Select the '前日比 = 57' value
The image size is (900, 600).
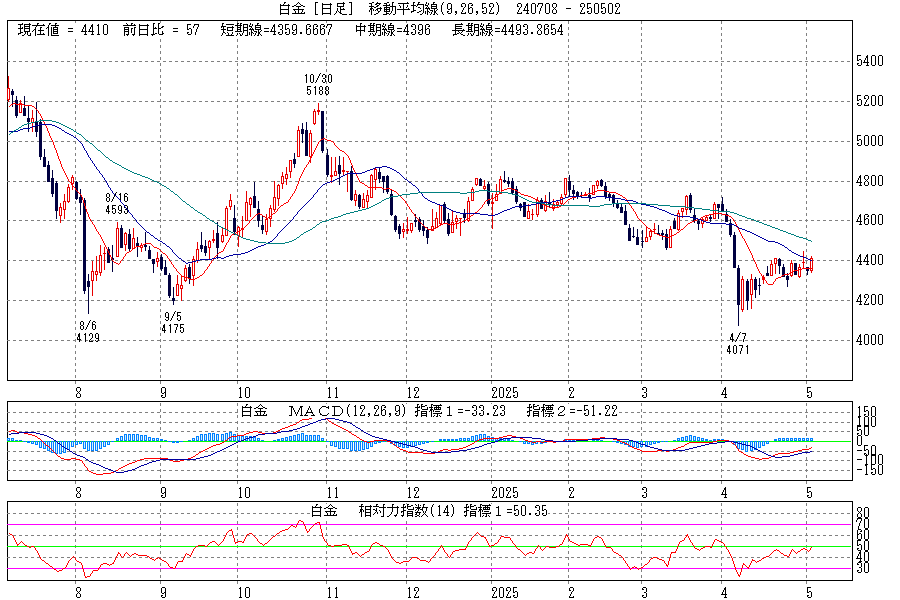tap(161, 30)
